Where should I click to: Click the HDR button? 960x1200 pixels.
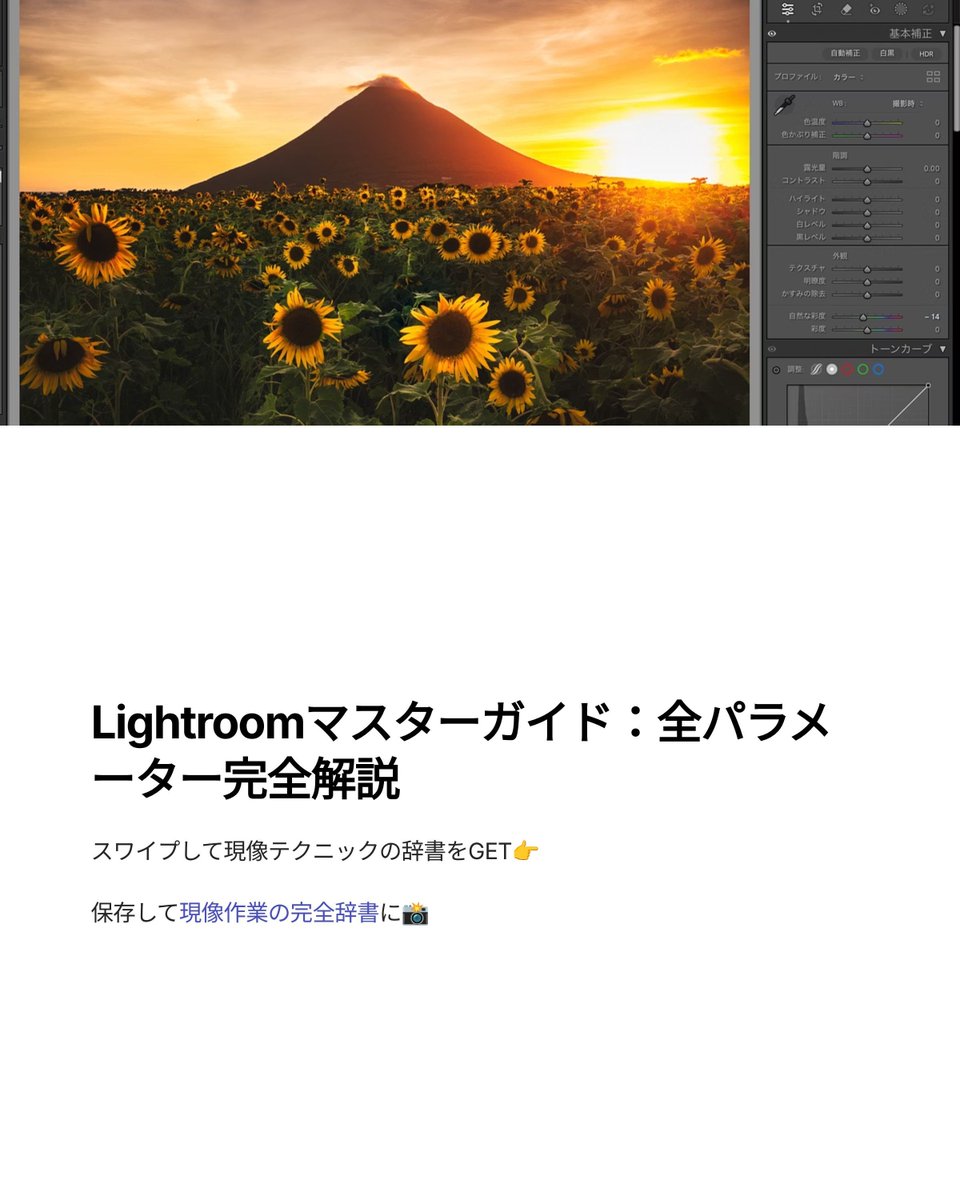pyautogui.click(x=926, y=54)
